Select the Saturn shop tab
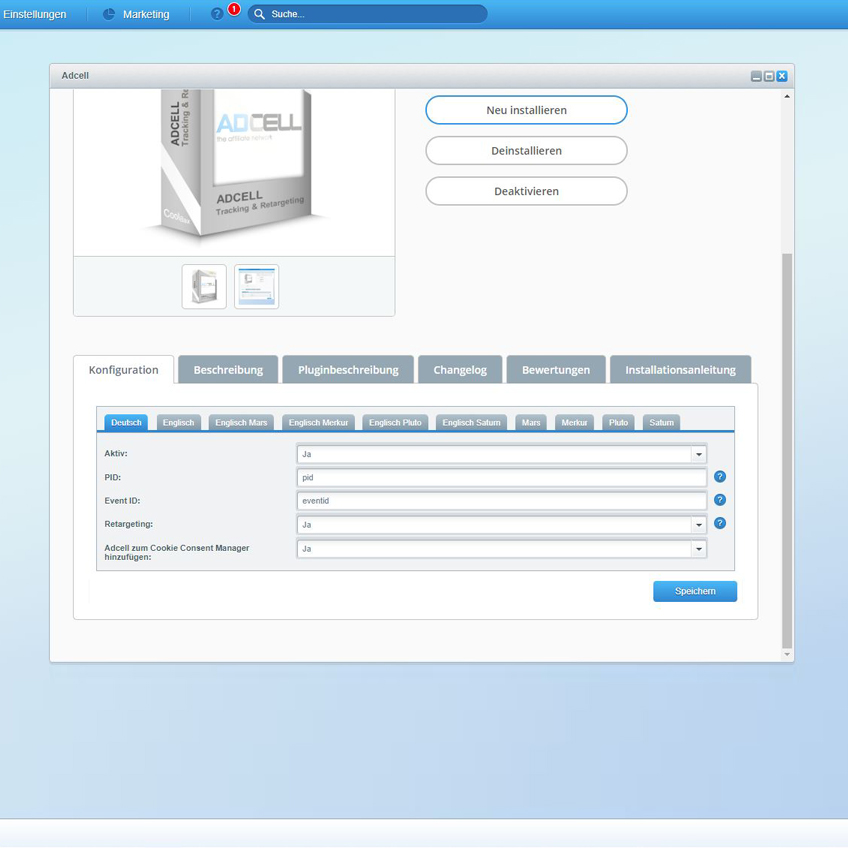 pos(661,422)
